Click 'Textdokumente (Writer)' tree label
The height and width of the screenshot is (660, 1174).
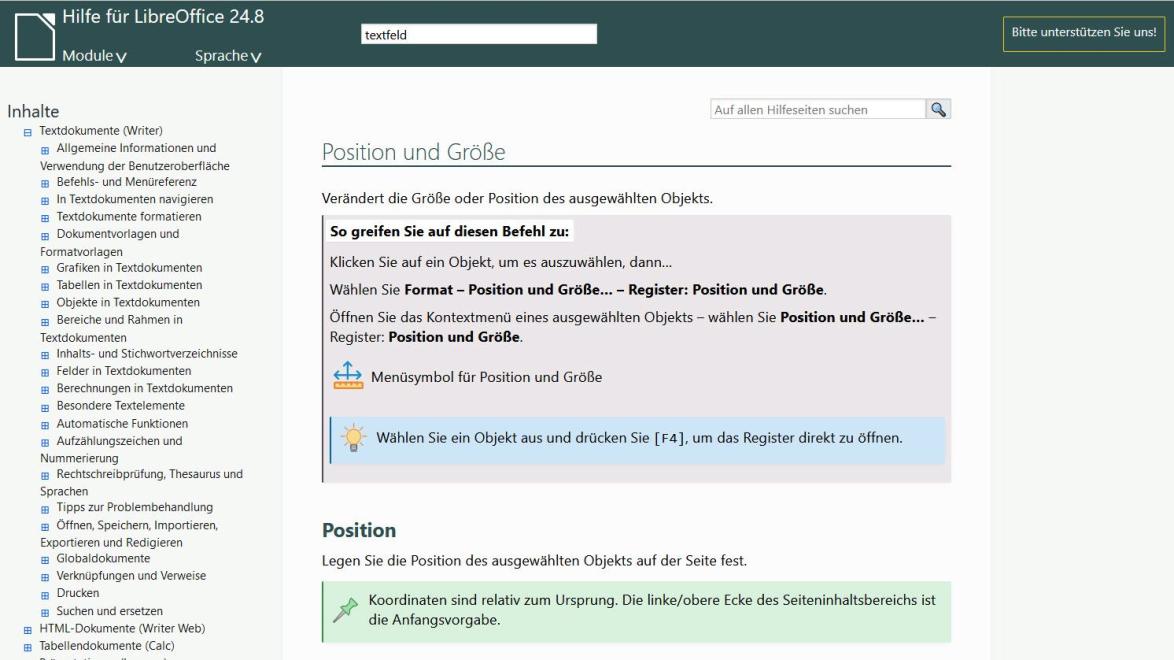[101, 130]
